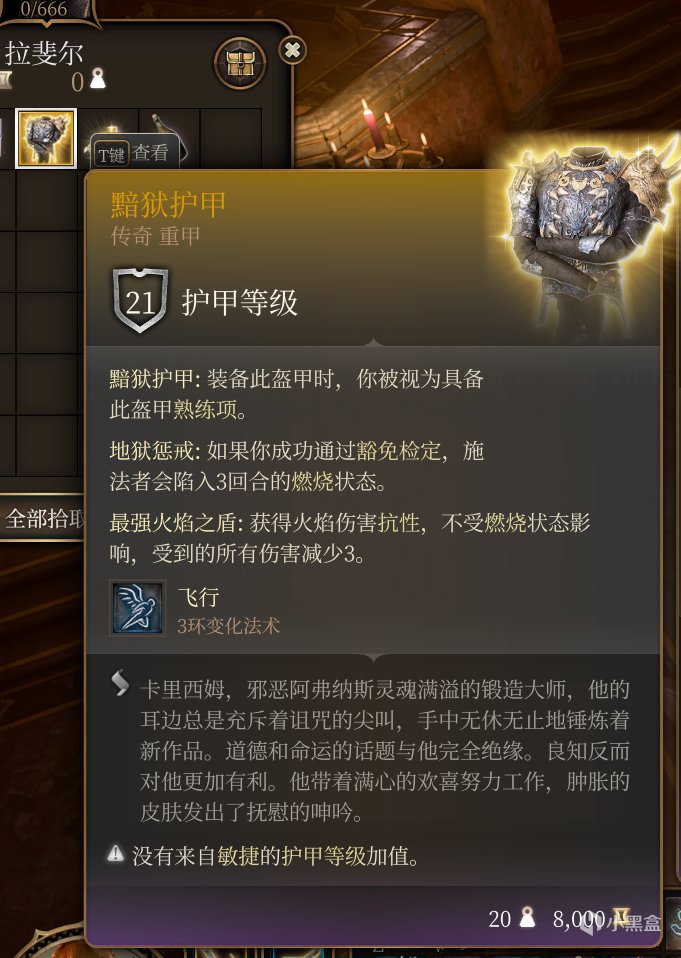This screenshot has width=681, height=958.
Task: Click the weight icon beside 20
Action: click(527, 918)
